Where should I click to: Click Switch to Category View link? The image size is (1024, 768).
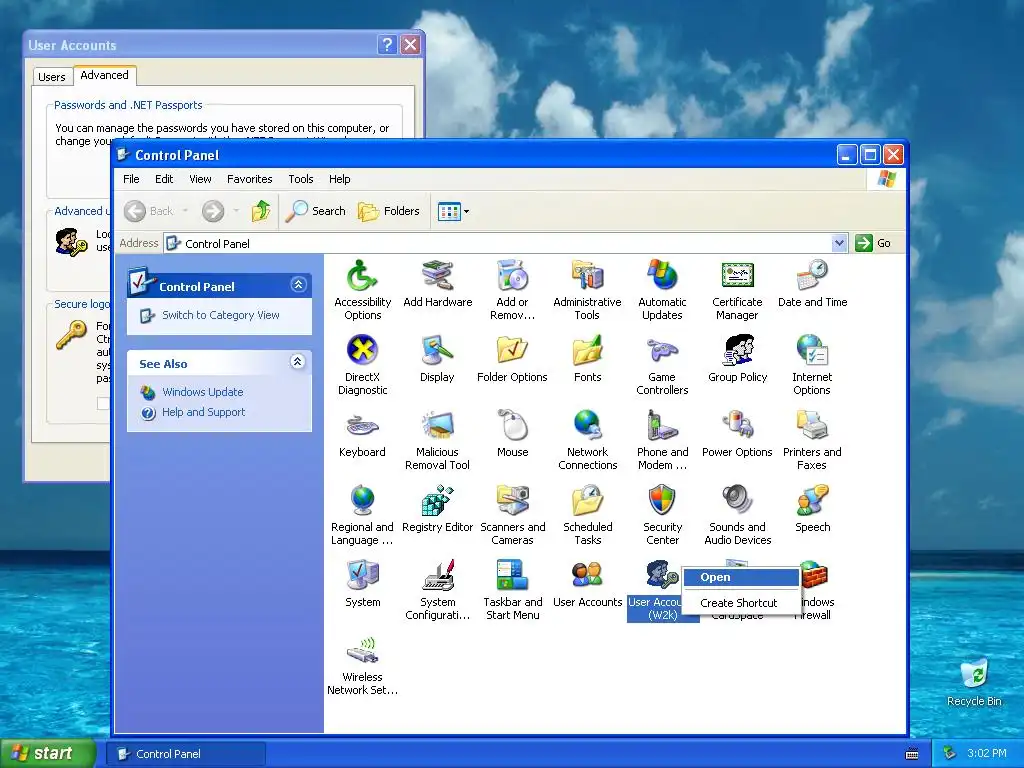point(221,315)
